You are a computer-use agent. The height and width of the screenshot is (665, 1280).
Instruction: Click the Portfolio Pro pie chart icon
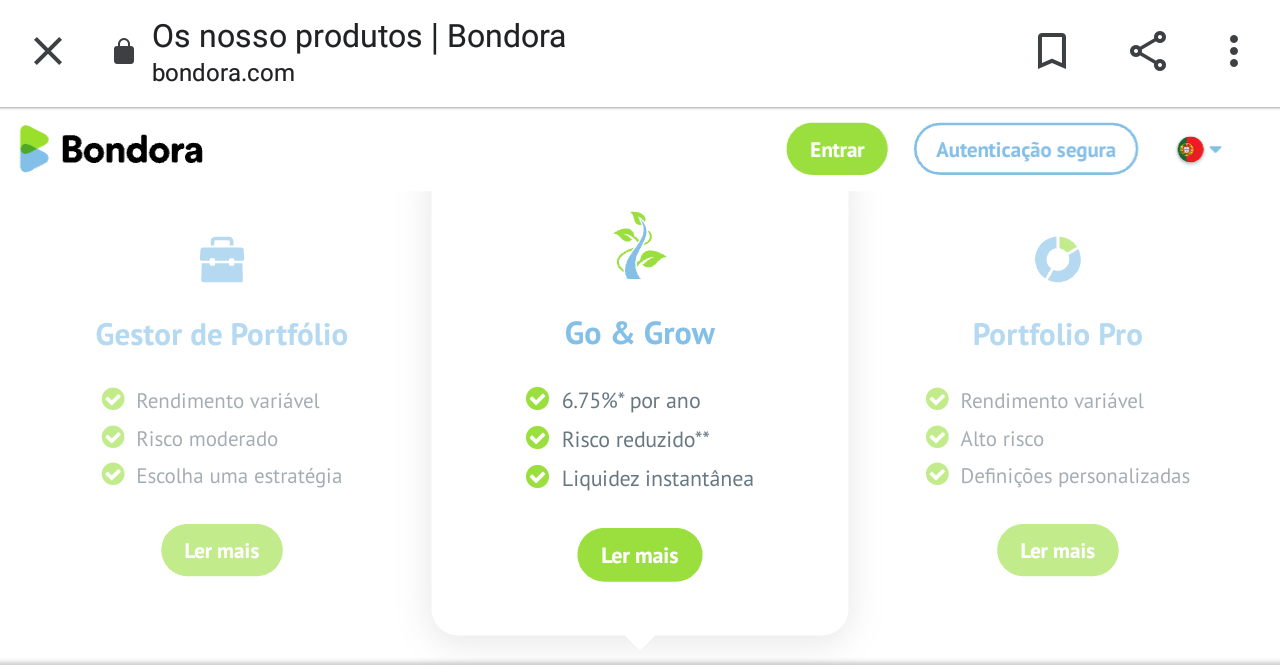[1057, 259]
